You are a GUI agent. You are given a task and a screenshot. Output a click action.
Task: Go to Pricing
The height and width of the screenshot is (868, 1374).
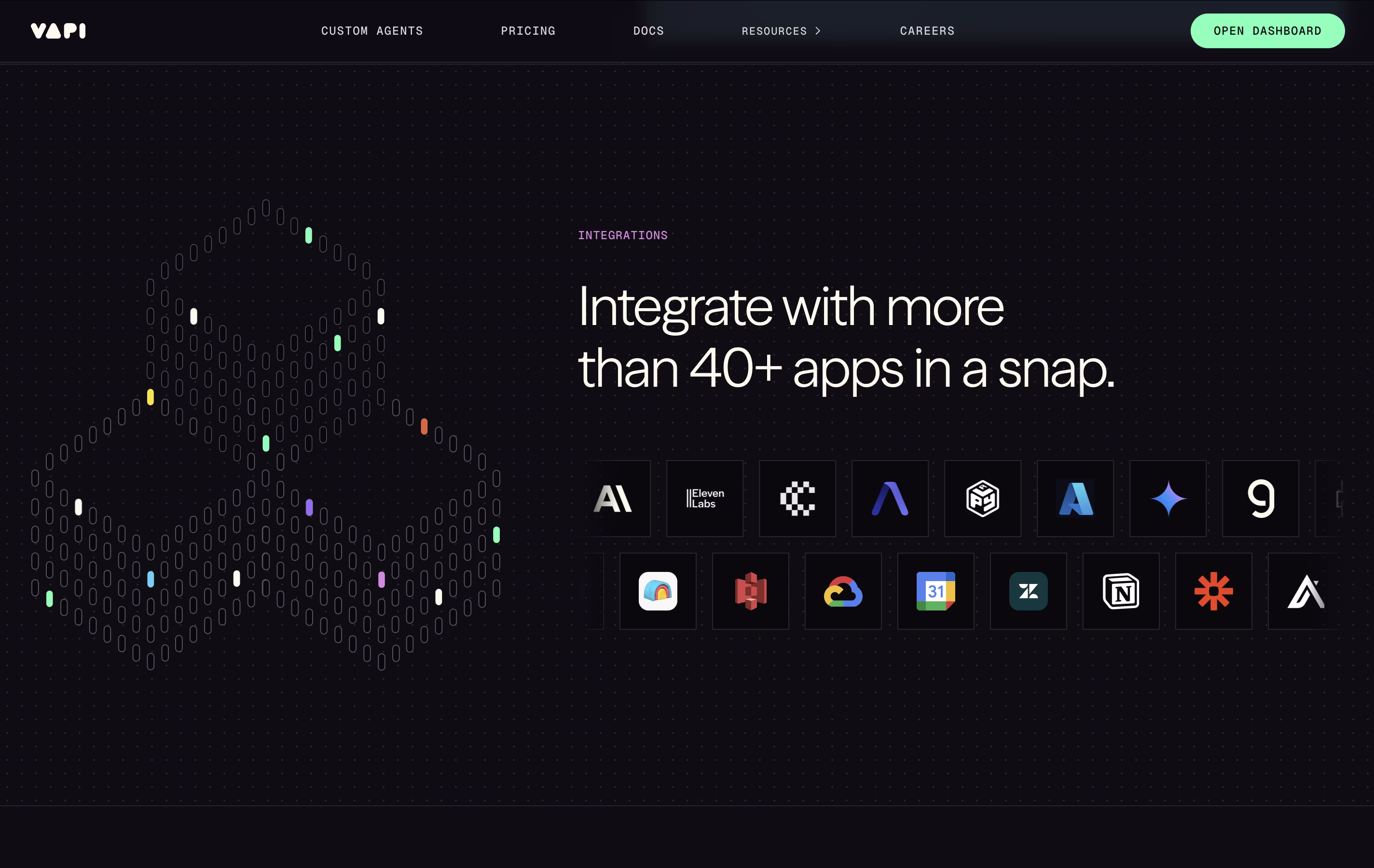pos(528,31)
